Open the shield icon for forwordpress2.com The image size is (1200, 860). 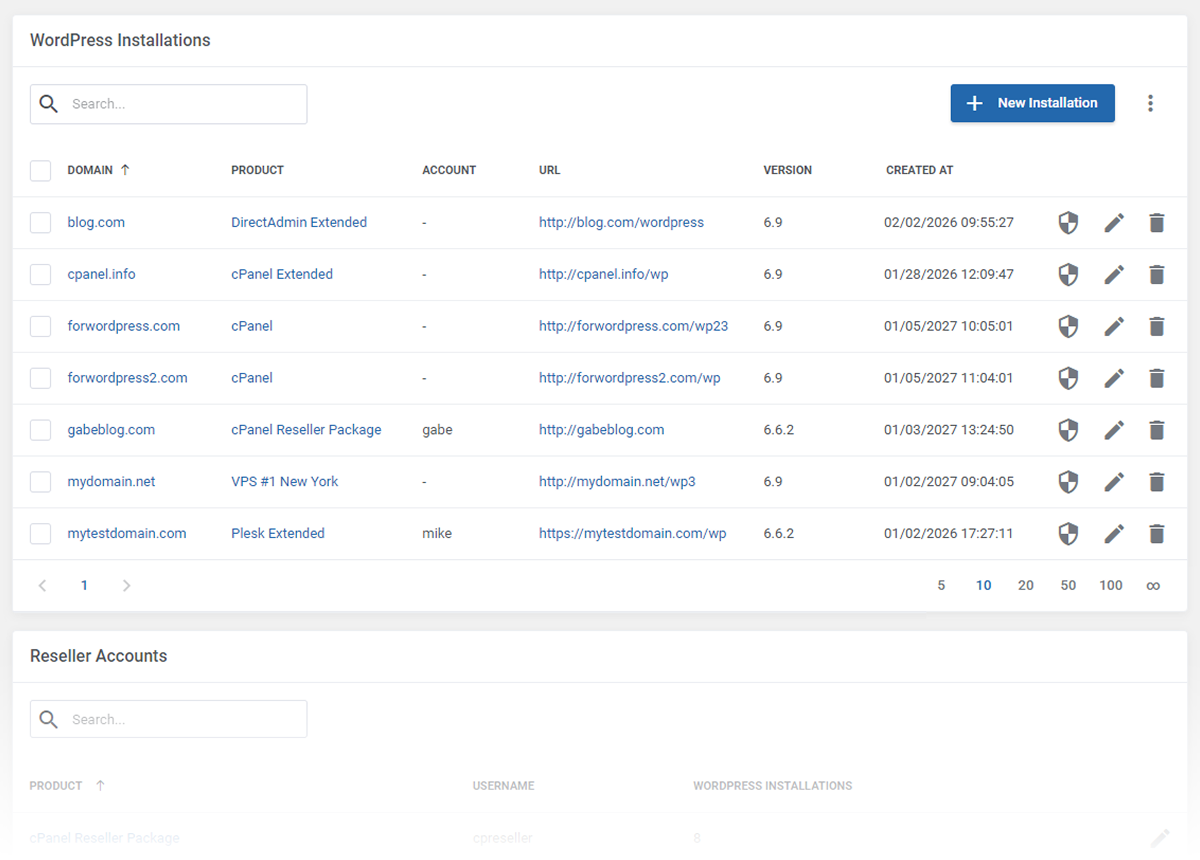pyautogui.click(x=1068, y=379)
